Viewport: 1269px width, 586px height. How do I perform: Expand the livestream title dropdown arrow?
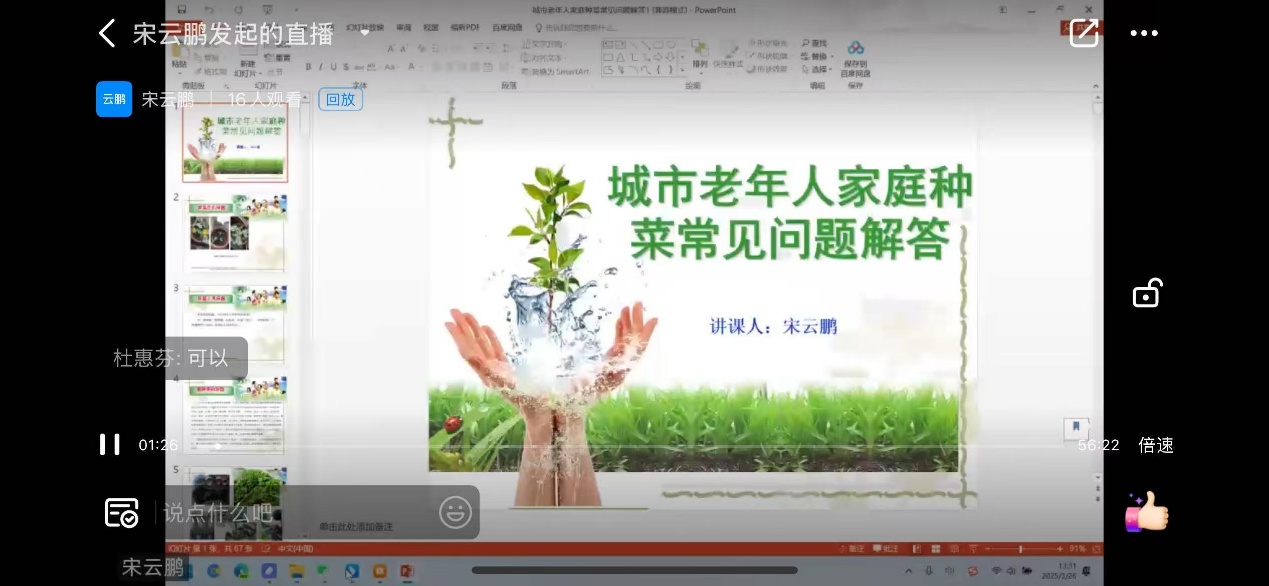pos(365,33)
